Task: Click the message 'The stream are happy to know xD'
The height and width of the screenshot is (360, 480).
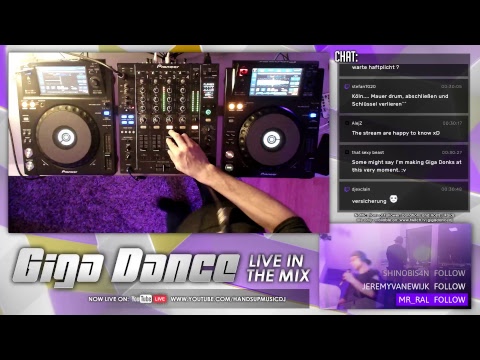Action: tap(396, 133)
